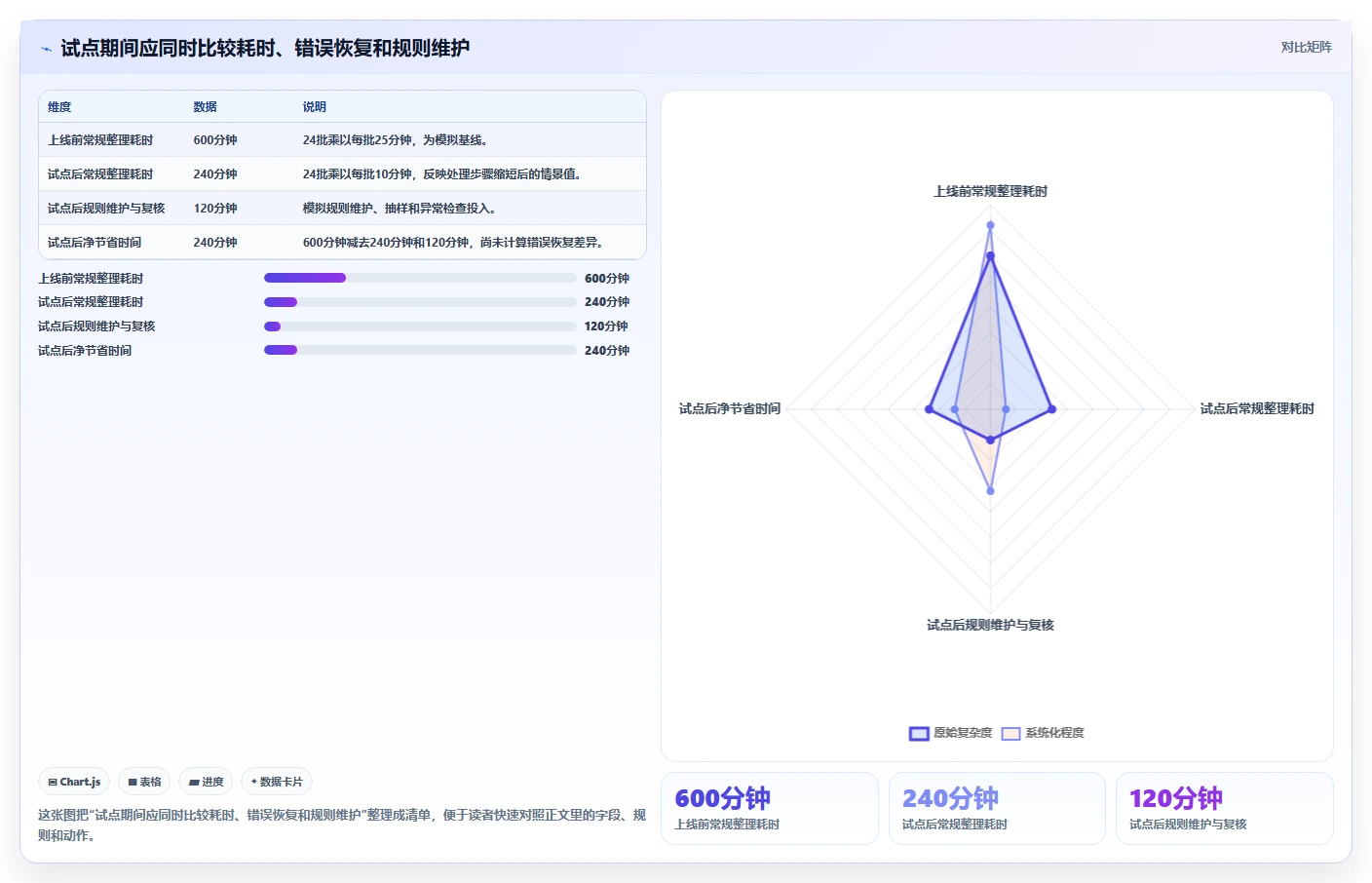This screenshot has height=883, width=1372.
Task: Click the 说明 column header
Action: [314, 107]
